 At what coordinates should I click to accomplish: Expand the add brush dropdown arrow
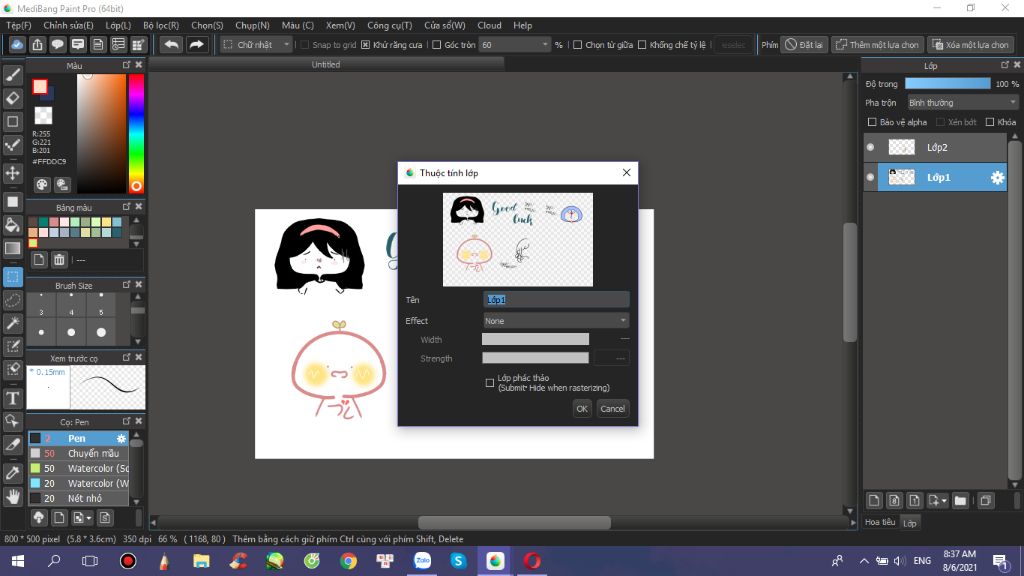(x=89, y=518)
